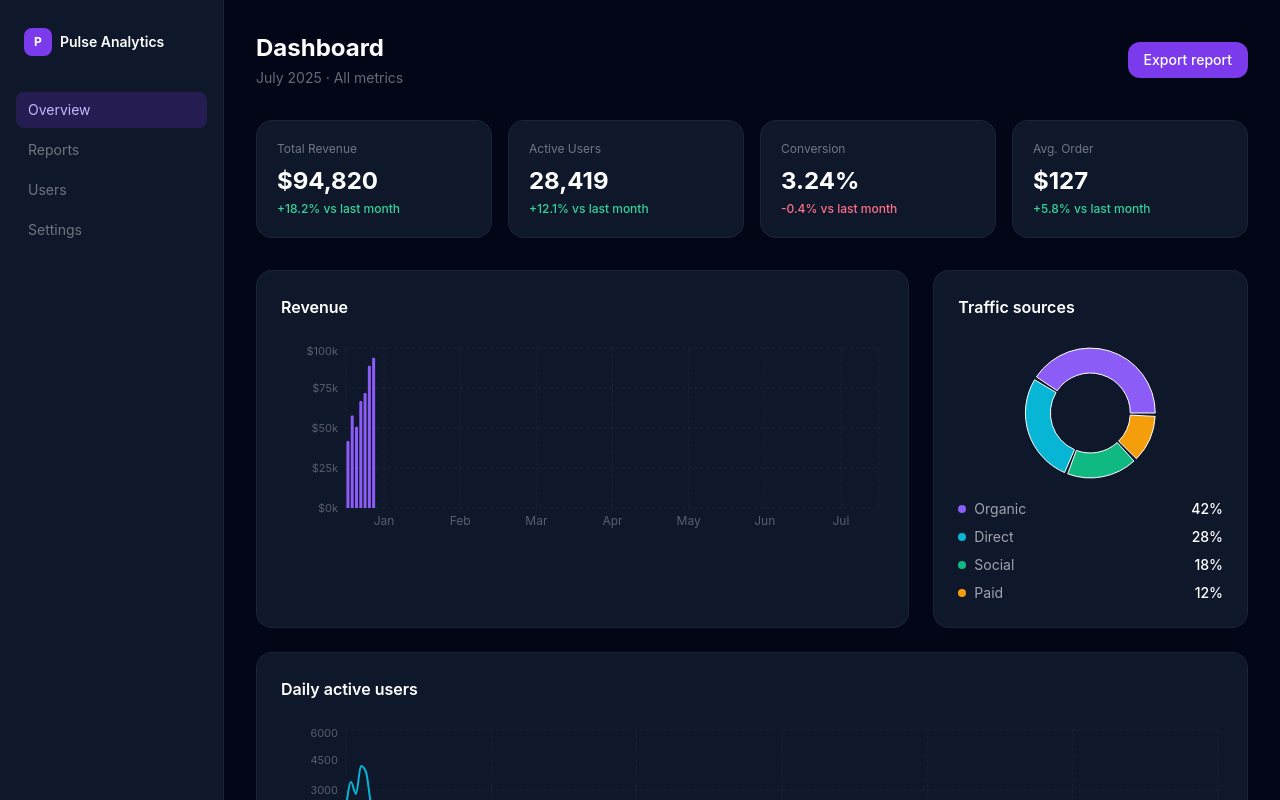Click the Feb label on revenue axis
Image resolution: width=1280 pixels, height=800 pixels.
[460, 521]
